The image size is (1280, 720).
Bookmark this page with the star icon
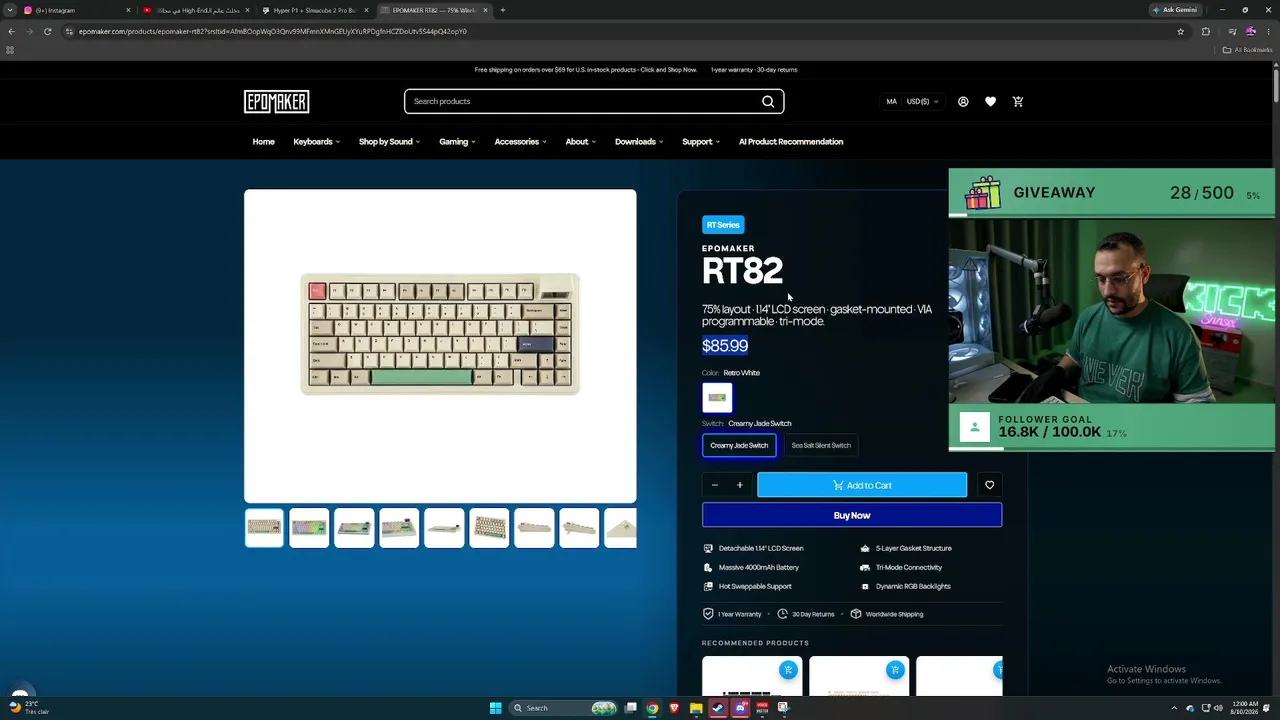pyautogui.click(x=1180, y=31)
